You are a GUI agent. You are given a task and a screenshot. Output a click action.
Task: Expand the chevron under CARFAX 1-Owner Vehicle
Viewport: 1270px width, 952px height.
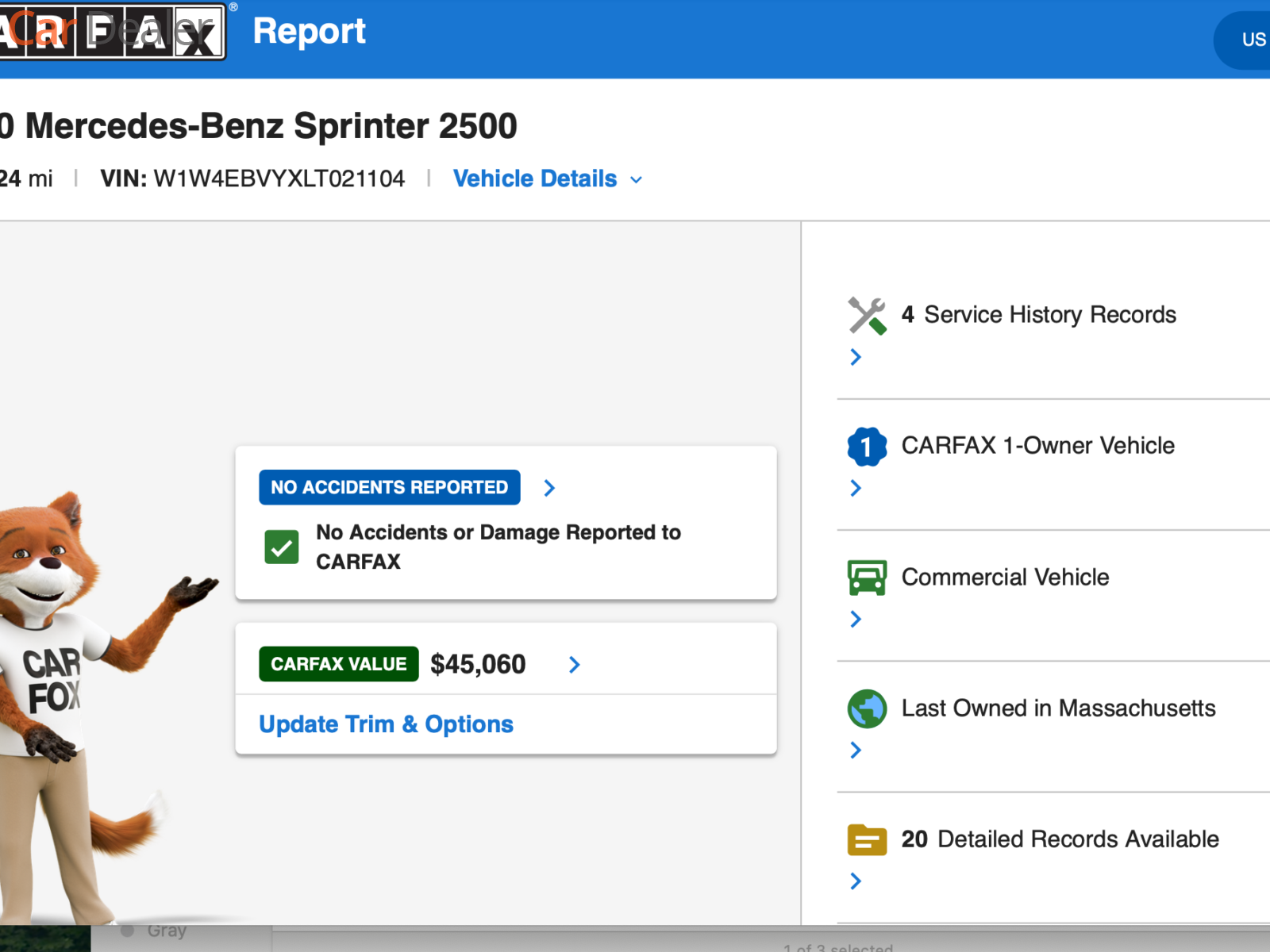pos(856,488)
